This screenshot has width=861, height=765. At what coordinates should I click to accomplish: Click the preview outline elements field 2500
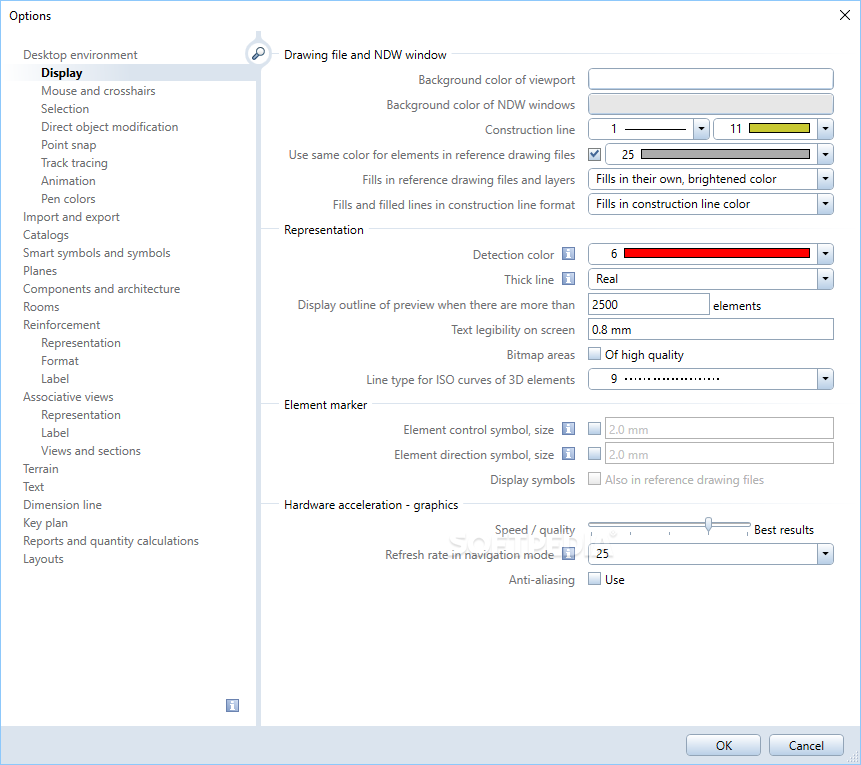[648, 304]
